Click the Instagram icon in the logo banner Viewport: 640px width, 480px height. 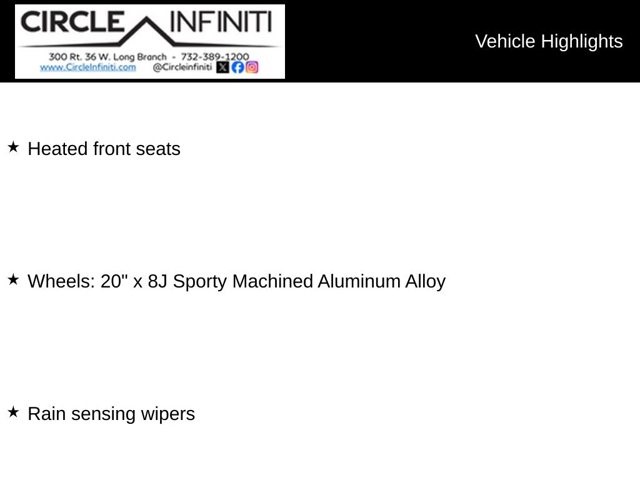coord(252,67)
